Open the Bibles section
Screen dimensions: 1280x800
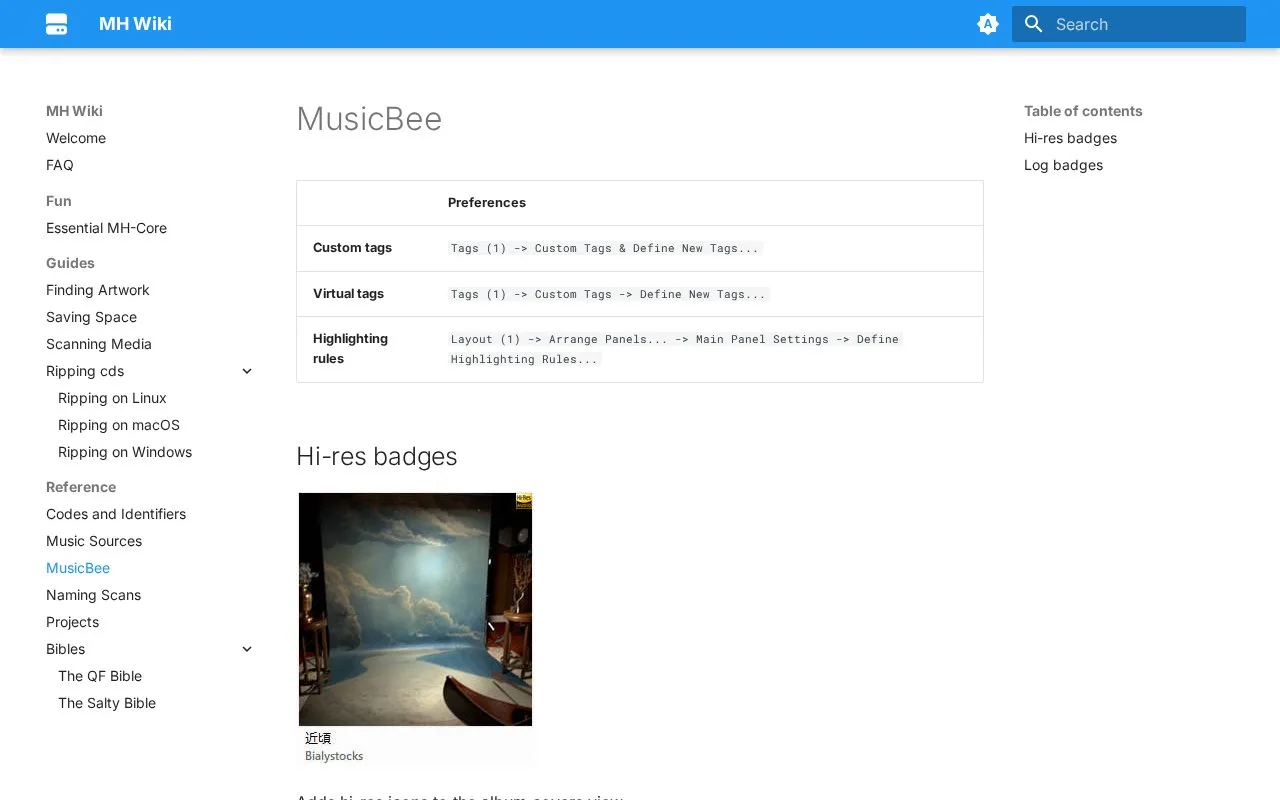[x=65, y=649]
